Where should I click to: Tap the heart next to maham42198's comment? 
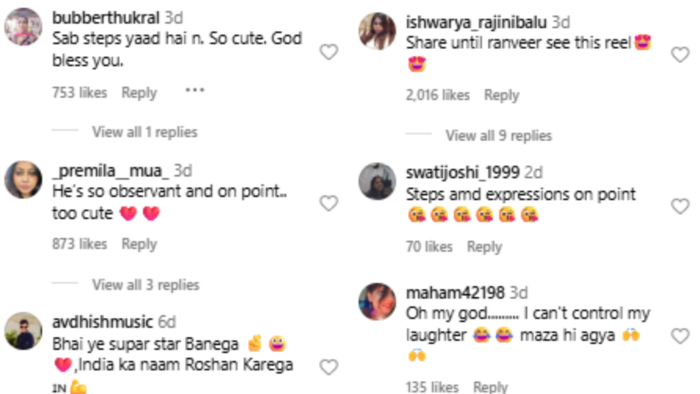pos(680,336)
